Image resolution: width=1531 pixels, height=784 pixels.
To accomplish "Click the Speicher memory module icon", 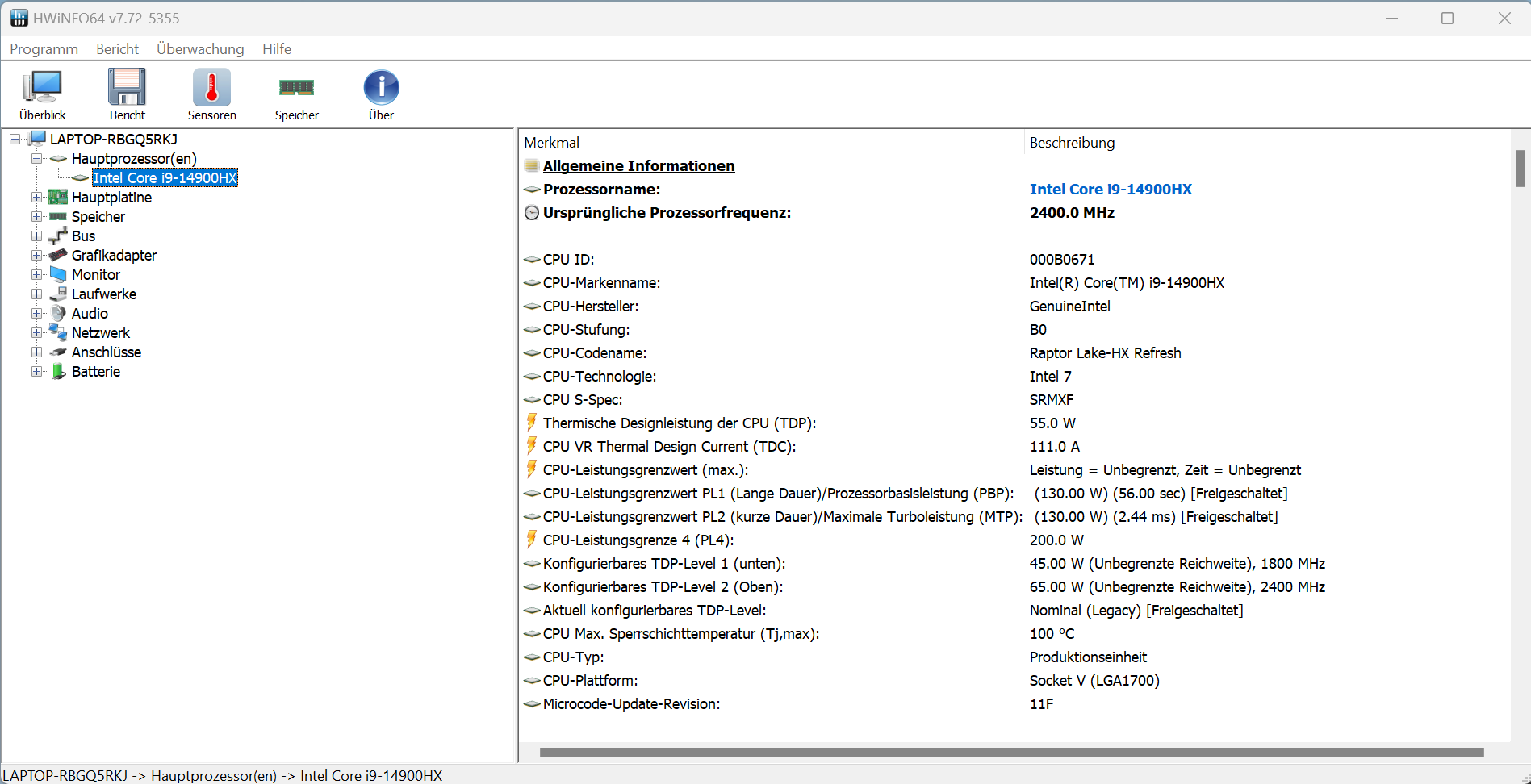I will (296, 88).
